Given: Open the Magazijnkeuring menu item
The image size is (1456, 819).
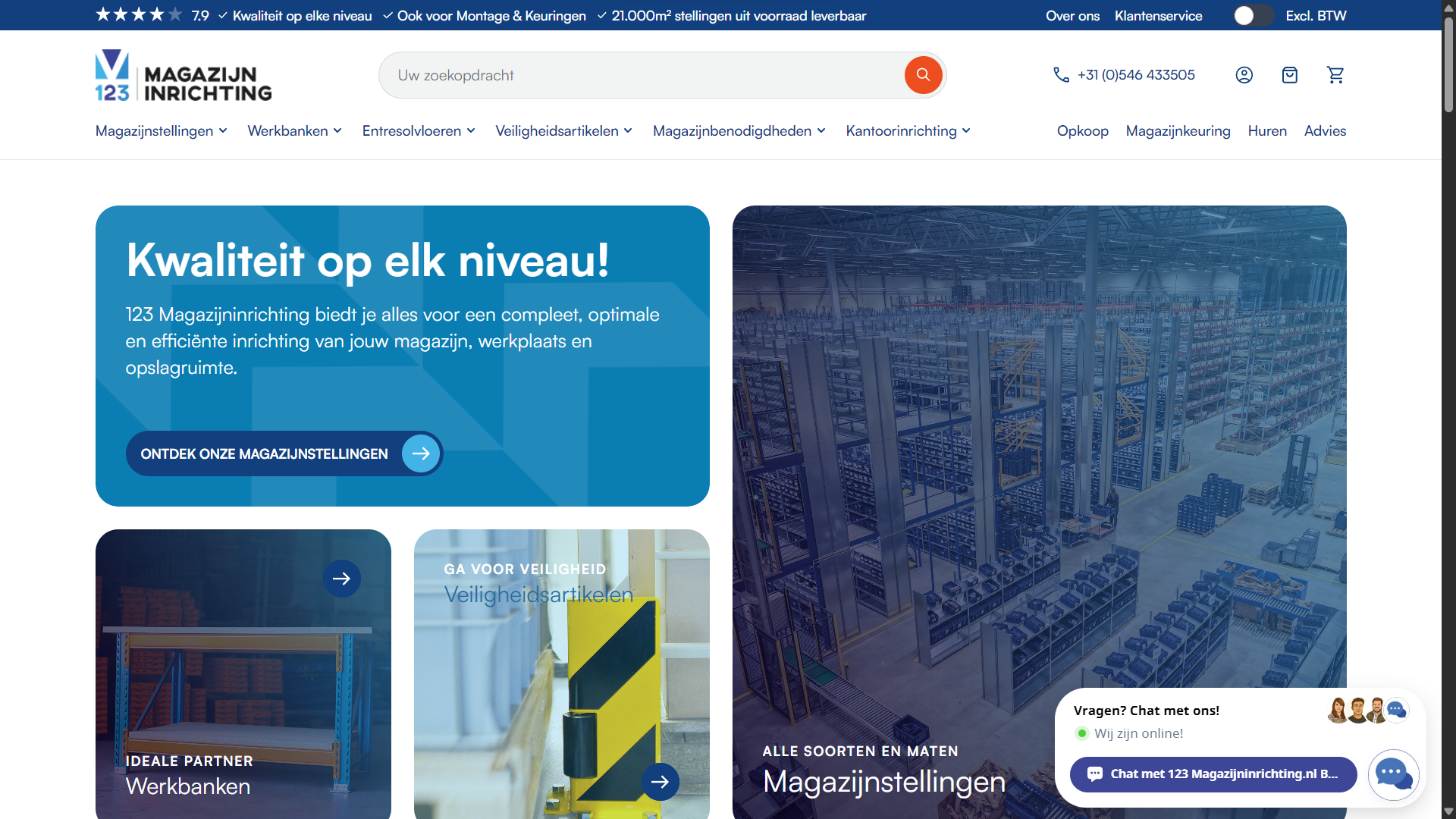Looking at the screenshot, I should 1178,131.
